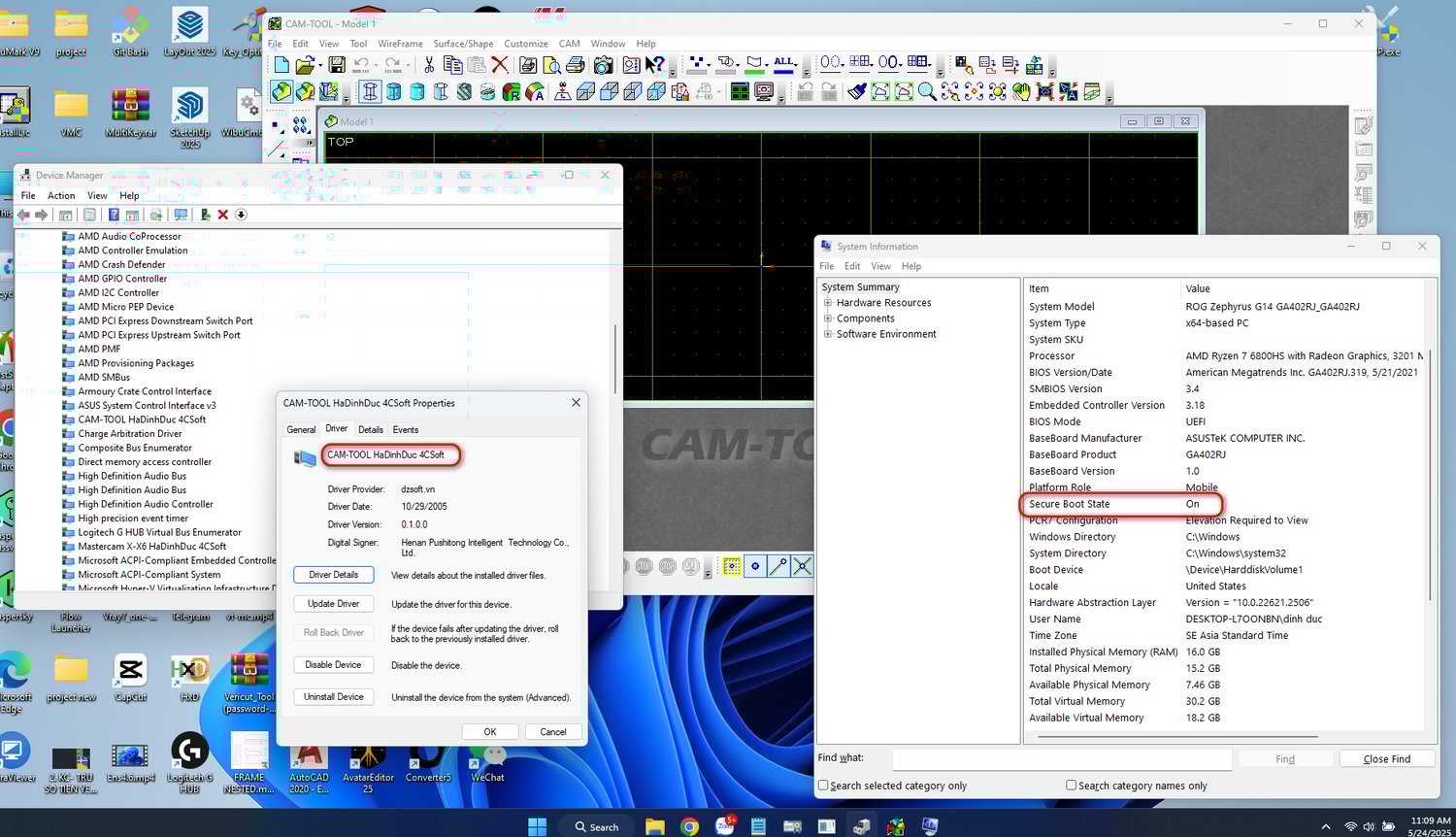1456x837 pixels.
Task: Click the paint brush redraw icon
Action: point(858,92)
